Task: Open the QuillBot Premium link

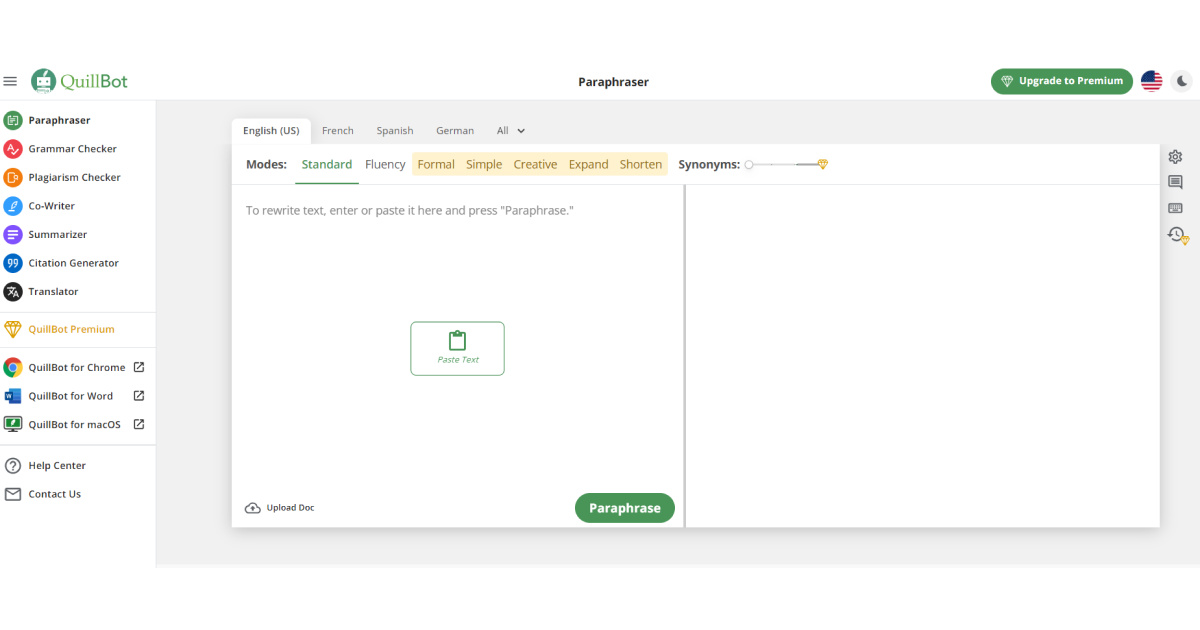Action: coord(72,329)
